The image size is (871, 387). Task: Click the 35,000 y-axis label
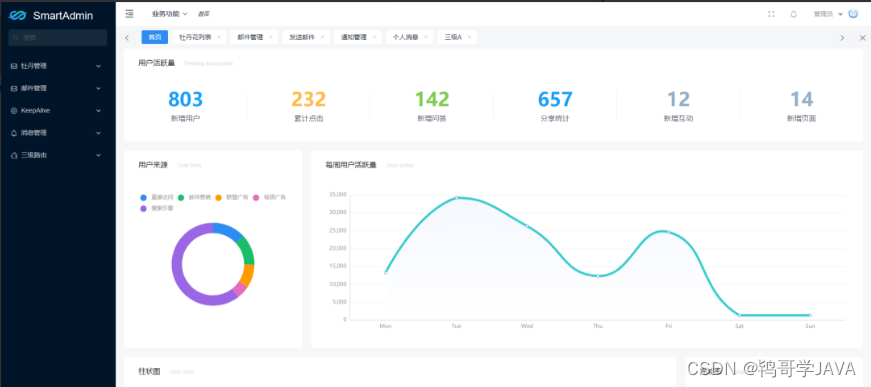coord(337,194)
